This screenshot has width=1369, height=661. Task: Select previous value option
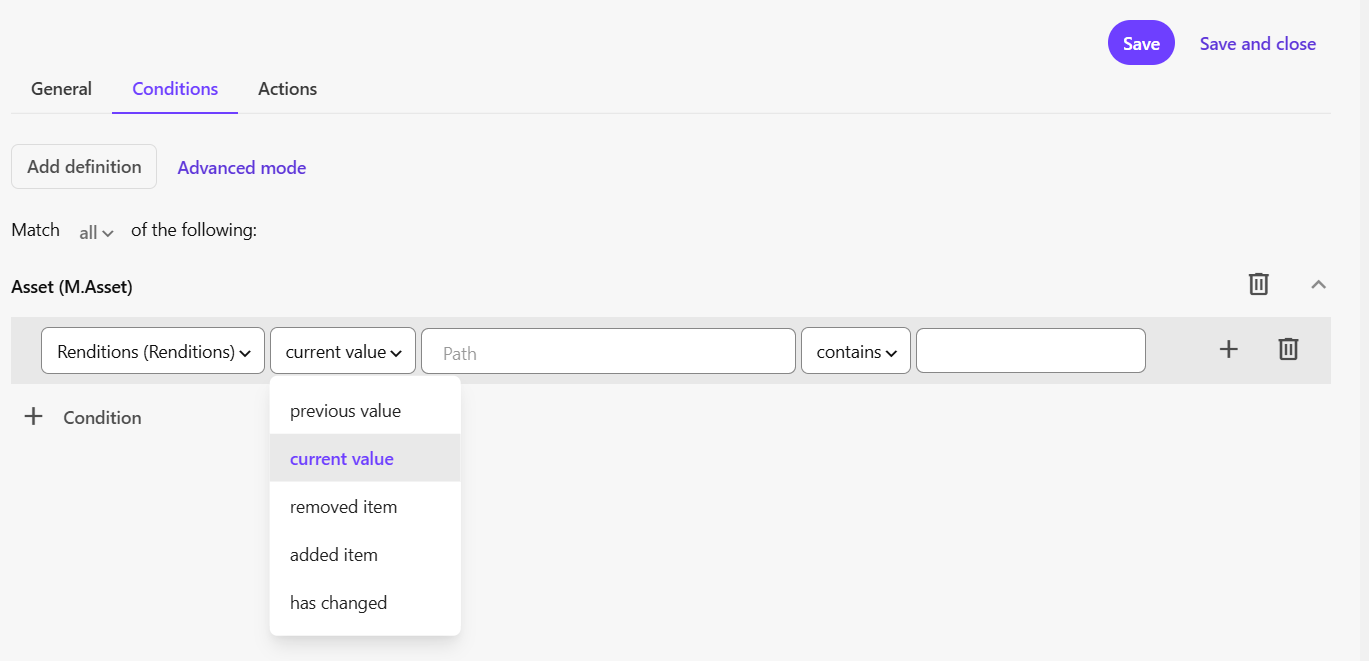(x=345, y=411)
